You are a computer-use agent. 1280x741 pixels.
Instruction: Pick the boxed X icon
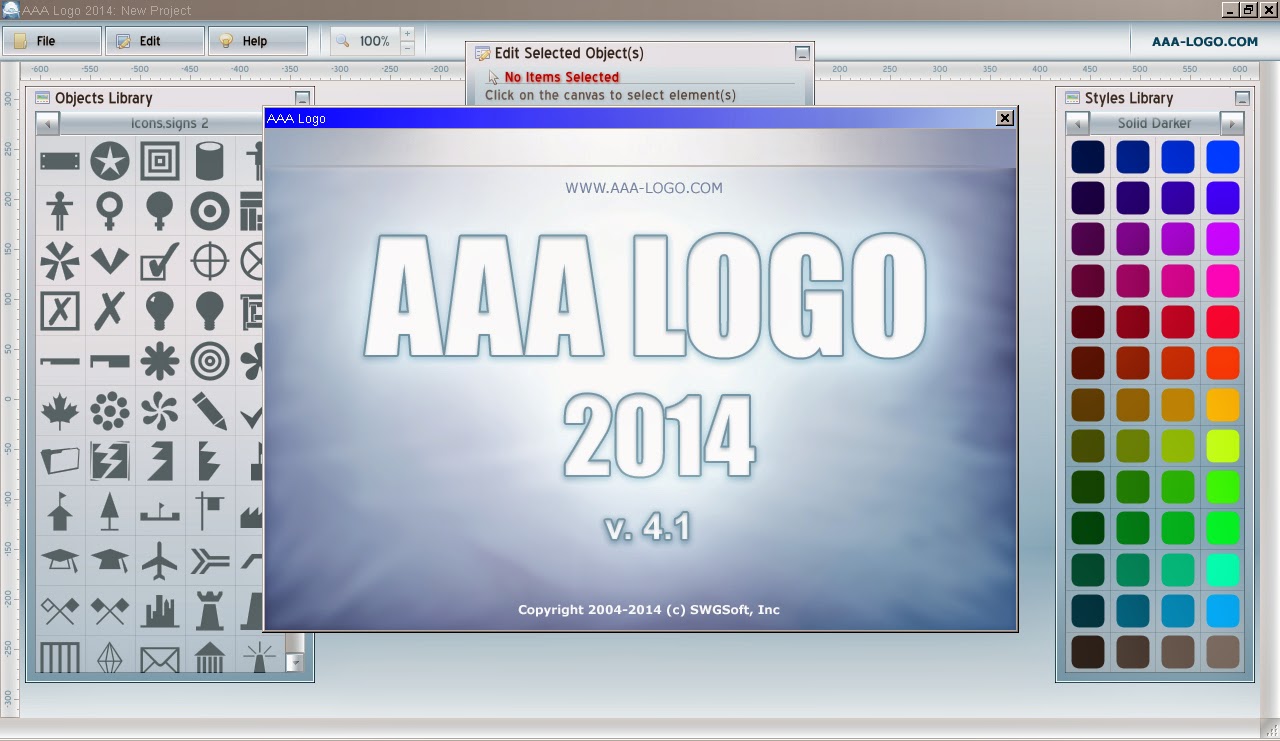[60, 311]
